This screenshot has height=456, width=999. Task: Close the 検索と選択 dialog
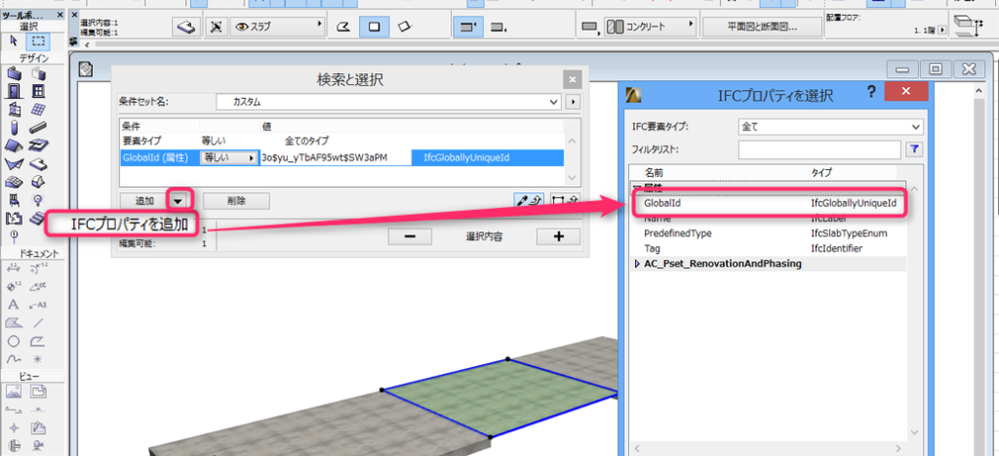click(572, 80)
